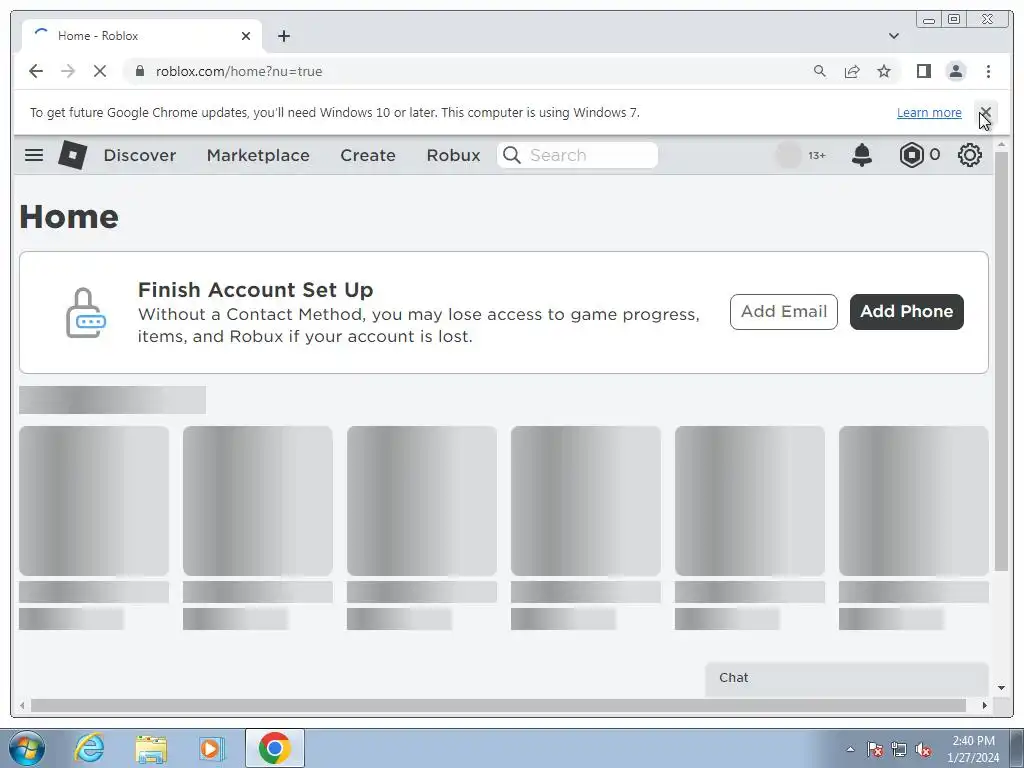Viewport: 1024px width, 768px height.
Task: Open the Chrome three-dot menu
Action: click(x=988, y=71)
